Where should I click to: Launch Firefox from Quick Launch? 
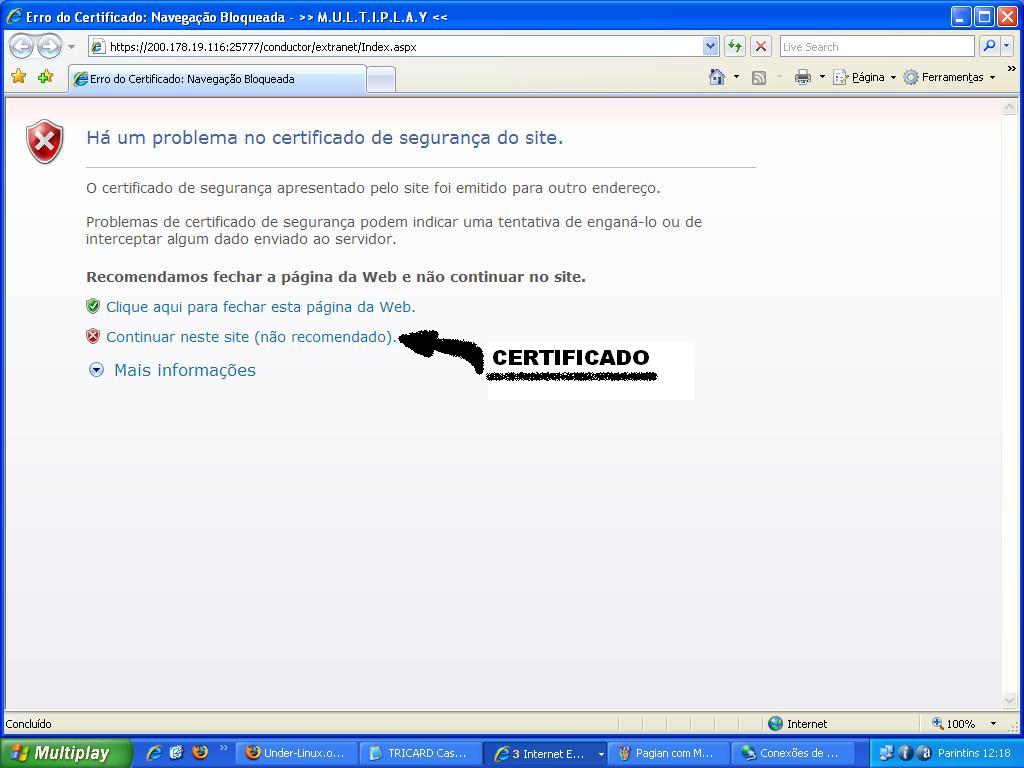[x=200, y=752]
